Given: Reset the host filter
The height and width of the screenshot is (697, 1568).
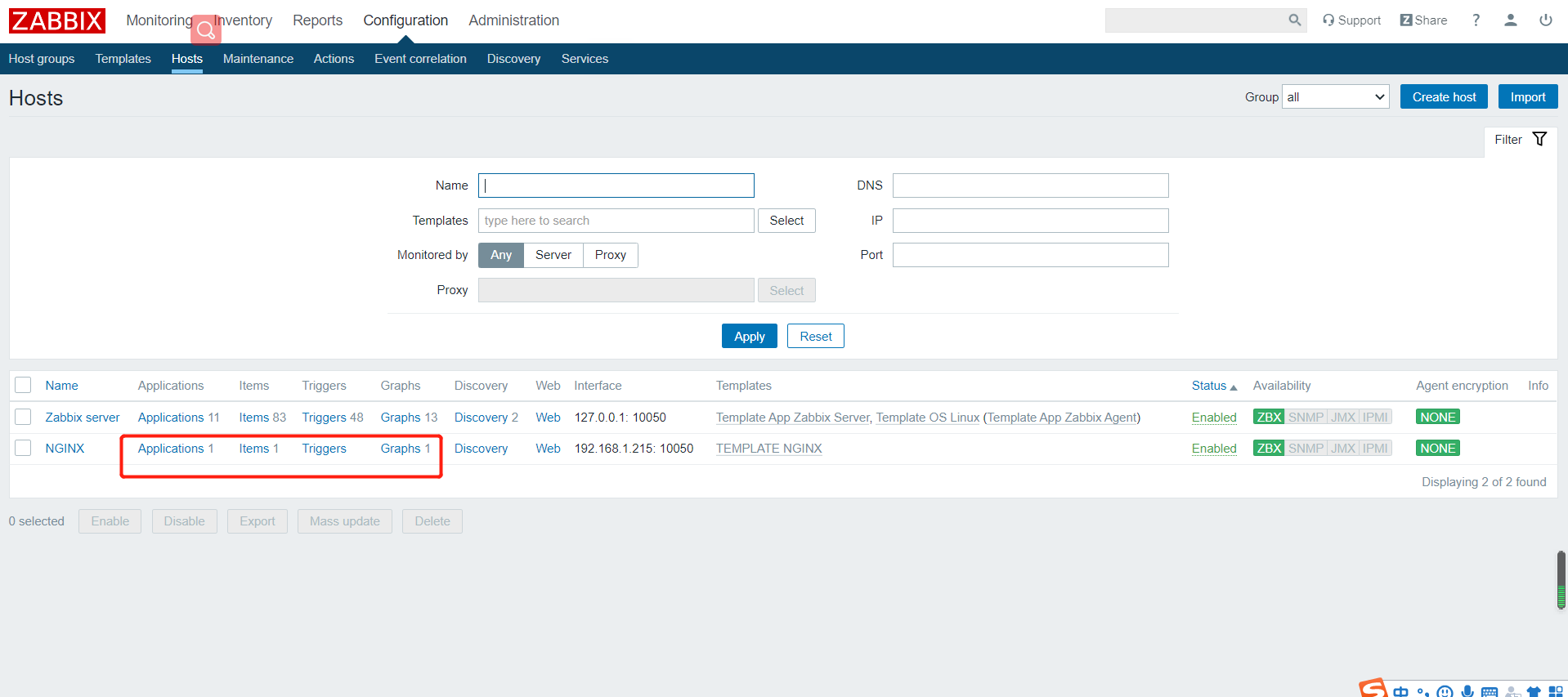Looking at the screenshot, I should point(816,336).
